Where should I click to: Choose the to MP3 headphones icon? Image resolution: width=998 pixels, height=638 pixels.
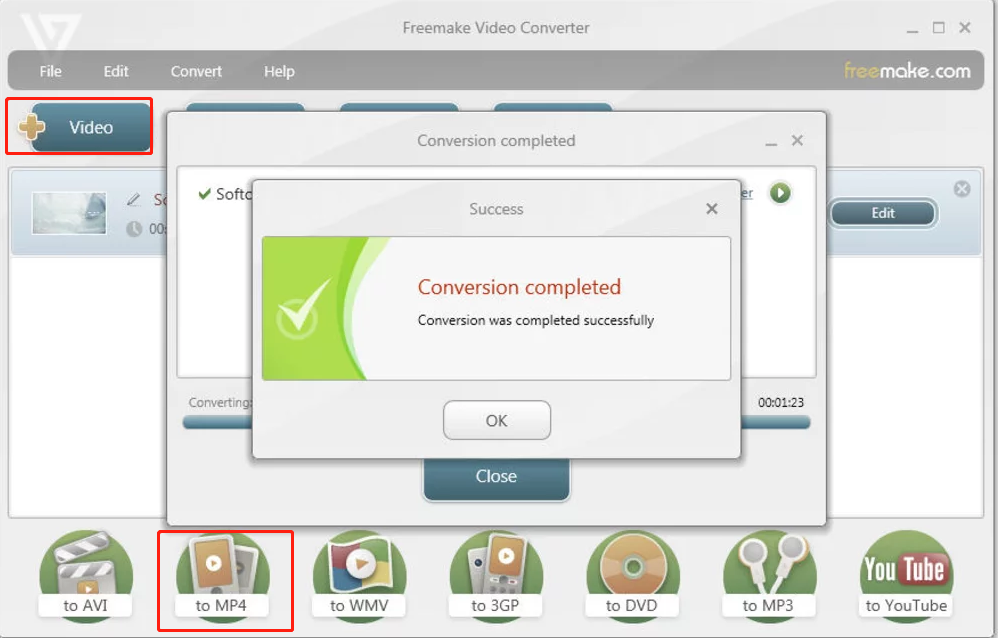click(x=769, y=576)
